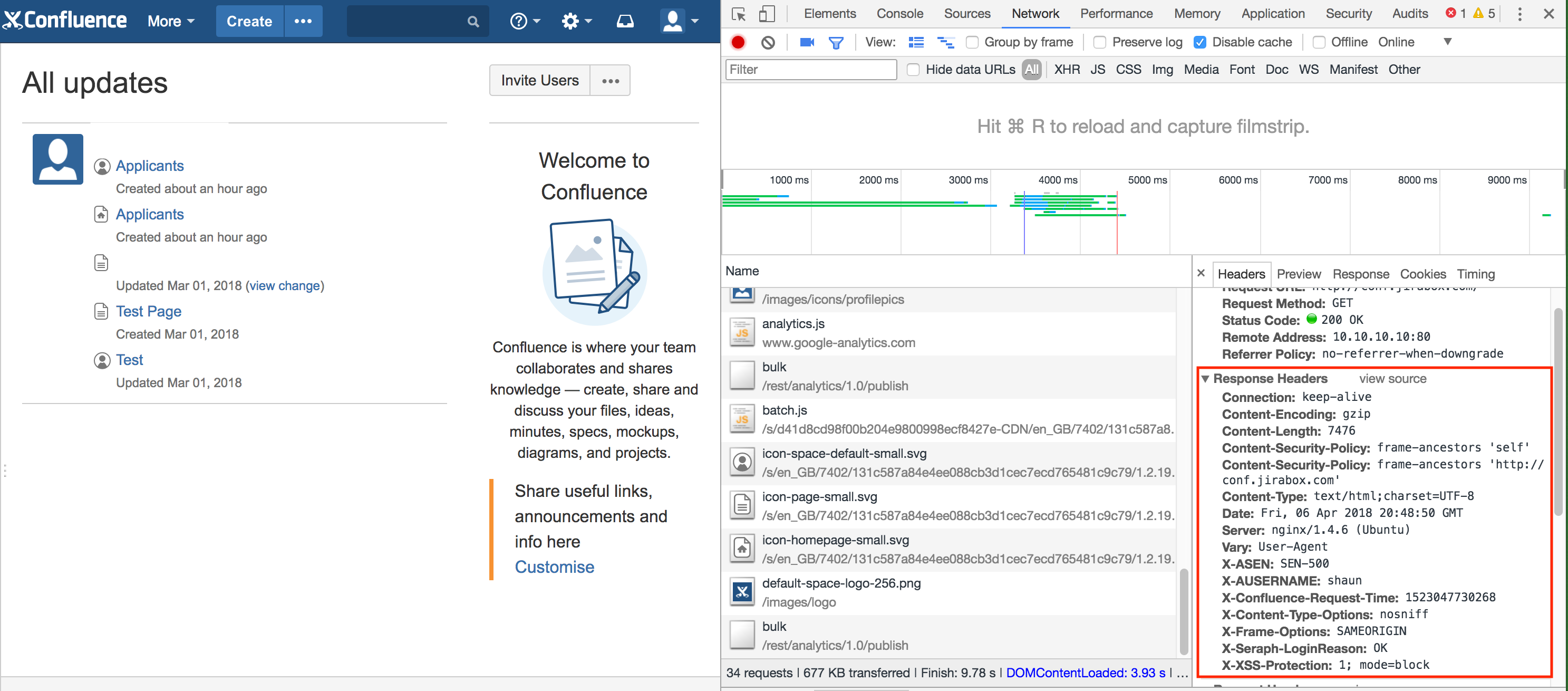
Task: Clear the network request log
Action: pyautogui.click(x=768, y=42)
